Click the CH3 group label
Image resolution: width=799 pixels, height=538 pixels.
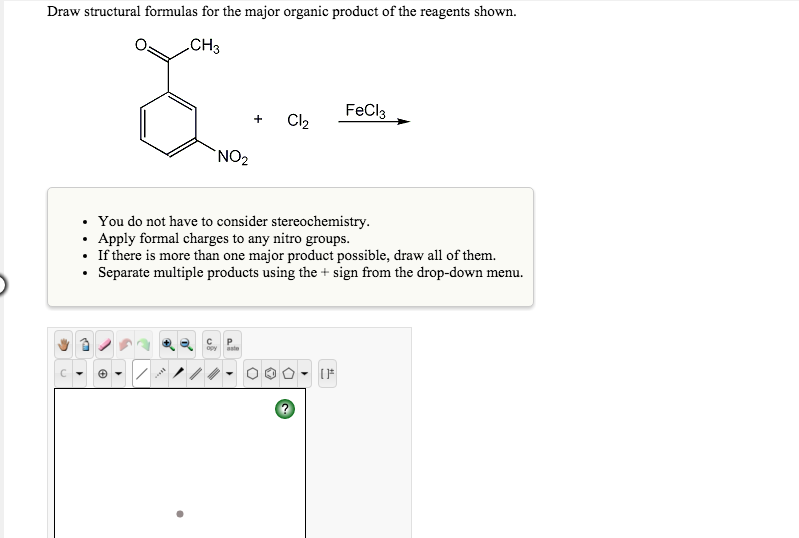click(204, 45)
